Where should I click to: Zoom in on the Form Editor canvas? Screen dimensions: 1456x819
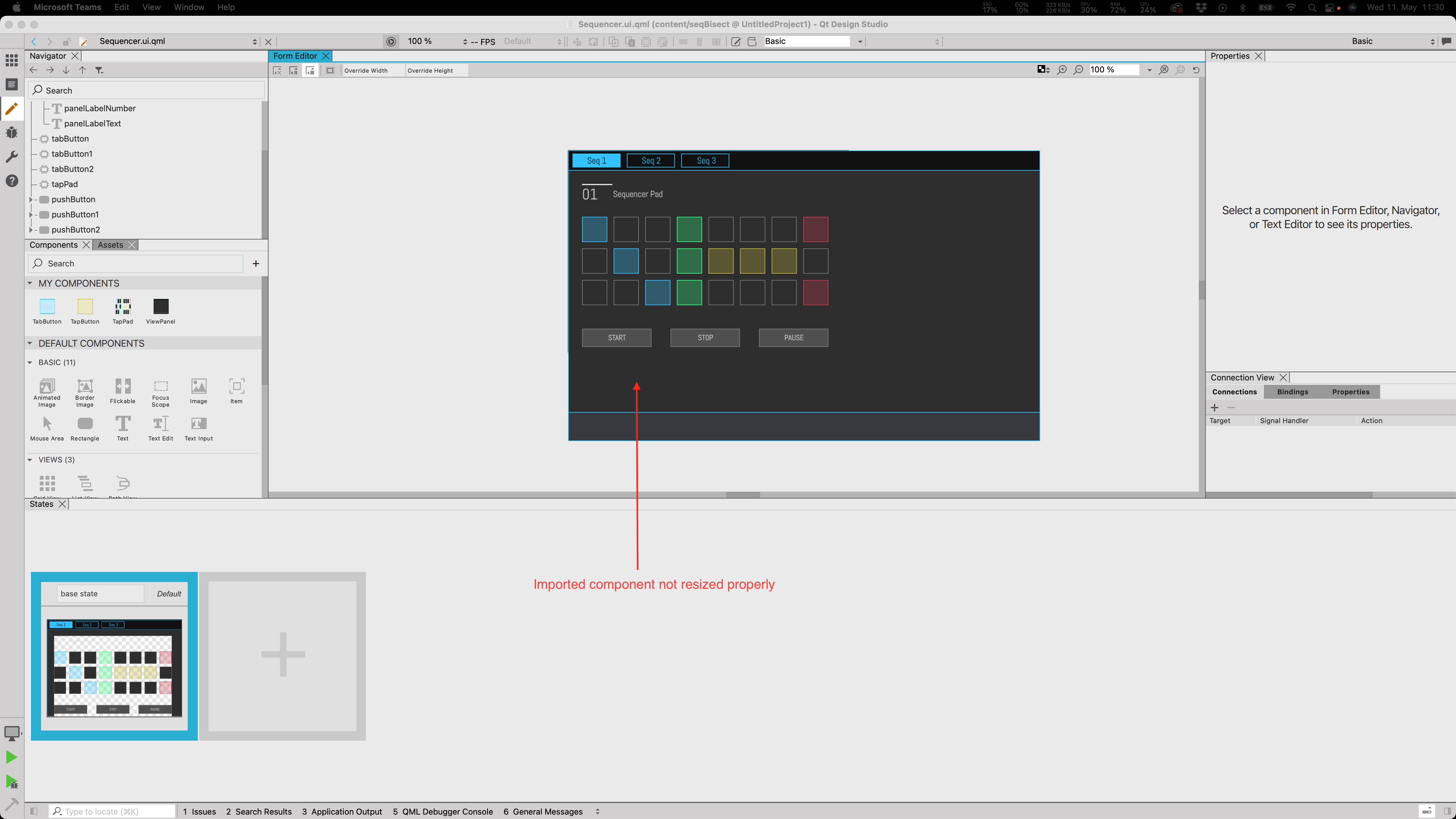click(x=1062, y=70)
